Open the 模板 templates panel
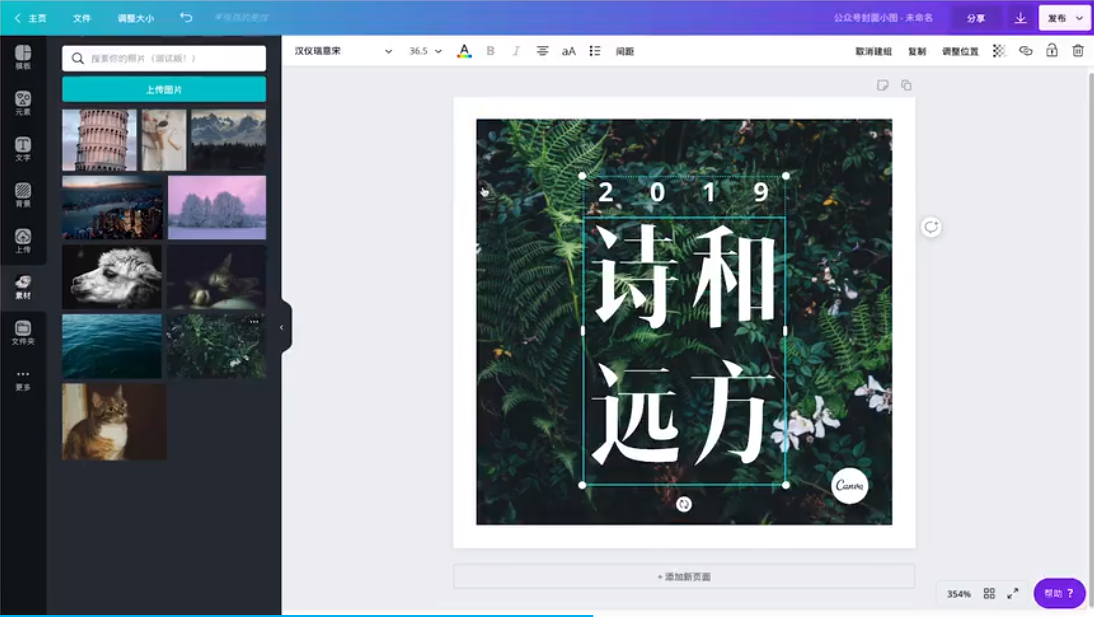1094x617 pixels. coord(23,57)
